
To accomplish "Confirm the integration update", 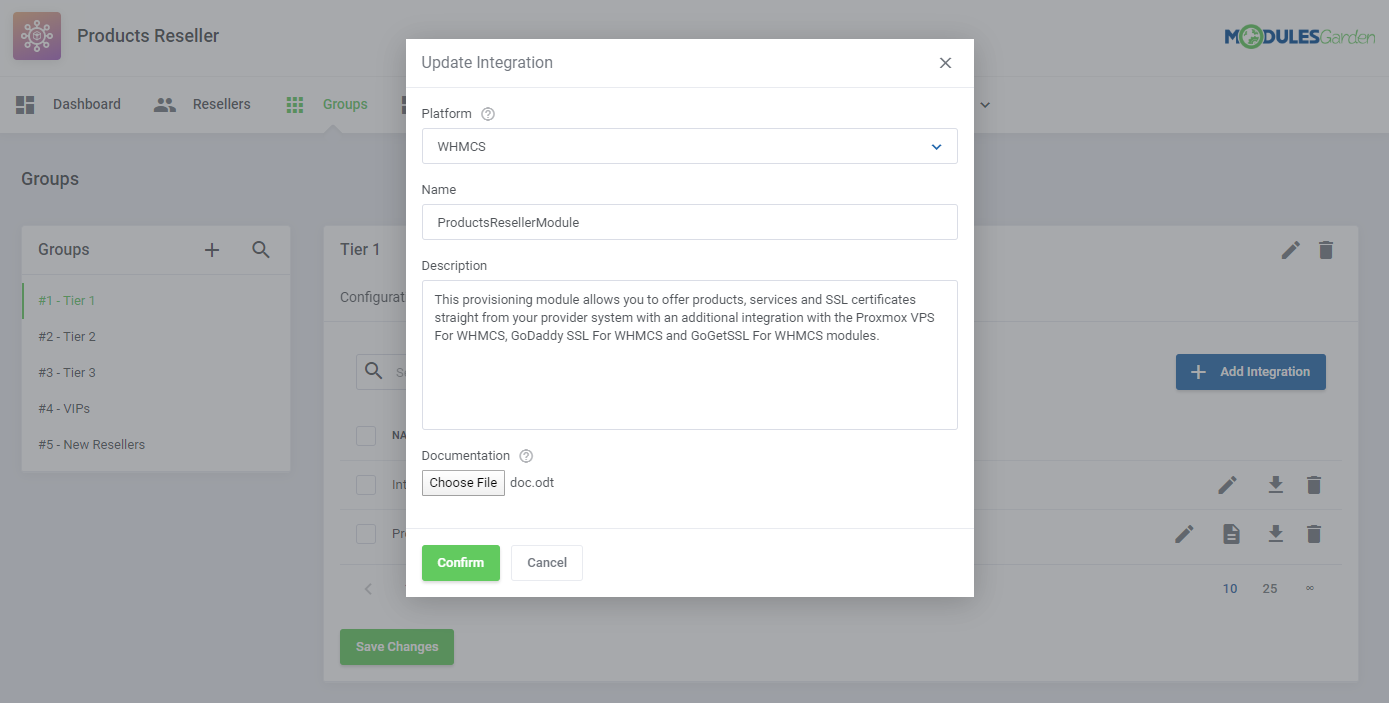I will 461,563.
